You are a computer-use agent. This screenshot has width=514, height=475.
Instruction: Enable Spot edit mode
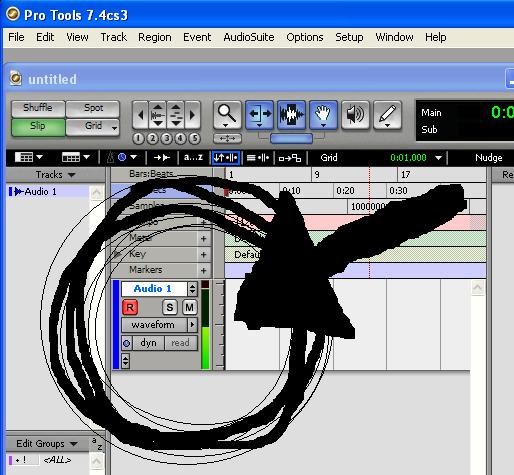point(93,108)
